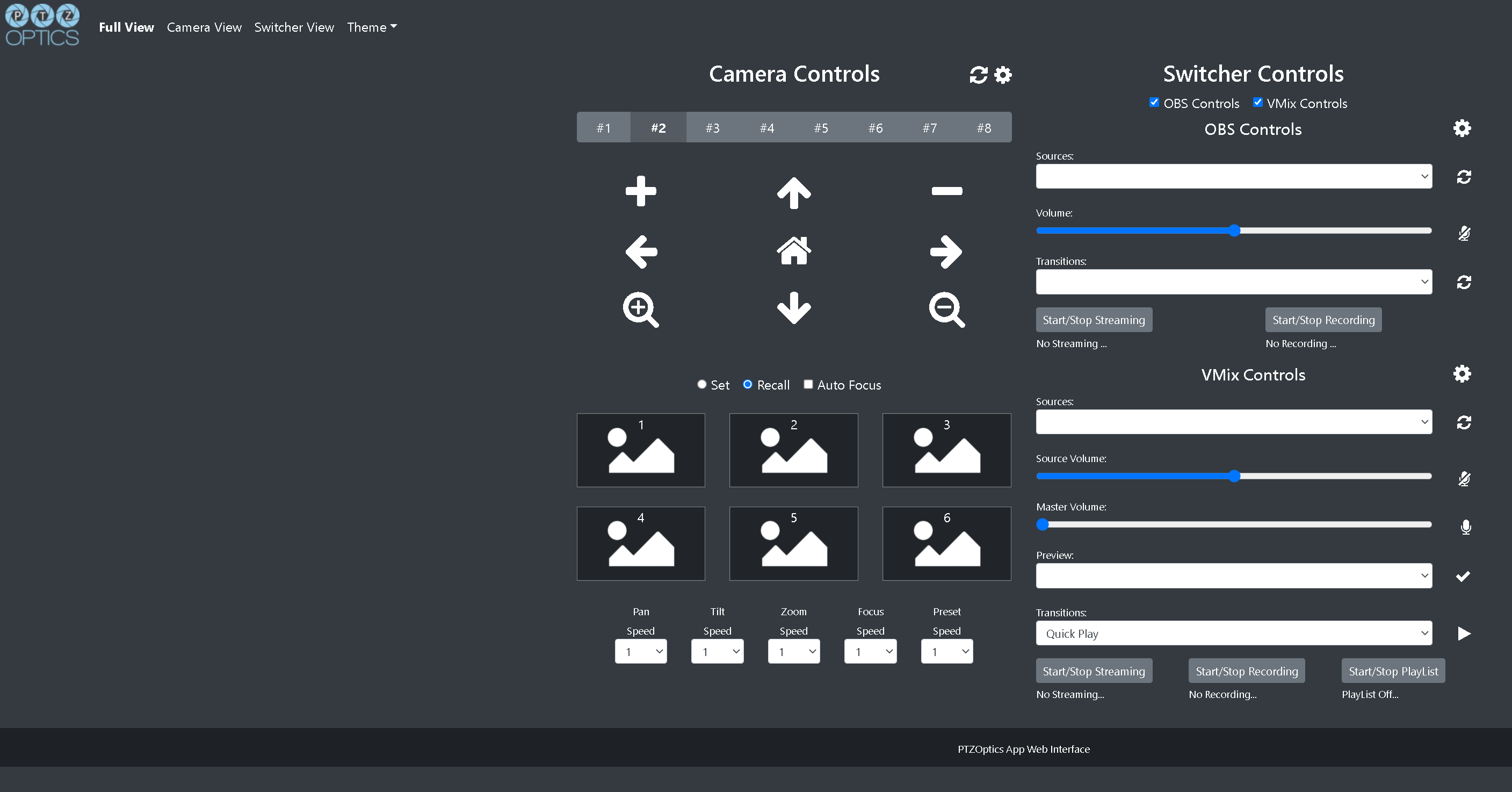Tilt the camera up with arrow icon
This screenshot has width=1512, height=792.
pyautogui.click(x=793, y=192)
